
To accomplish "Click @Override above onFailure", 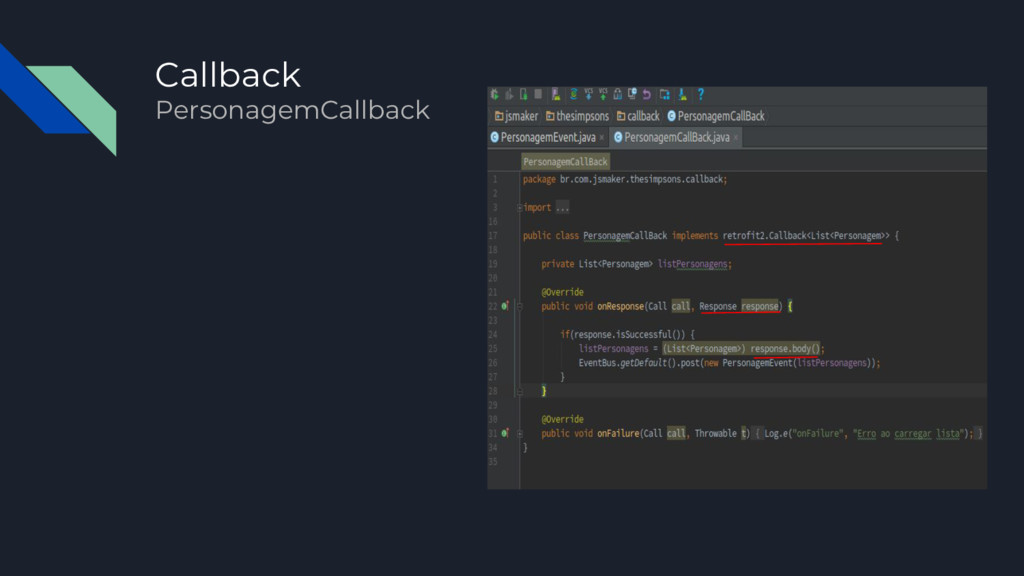I will pyautogui.click(x=562, y=419).
